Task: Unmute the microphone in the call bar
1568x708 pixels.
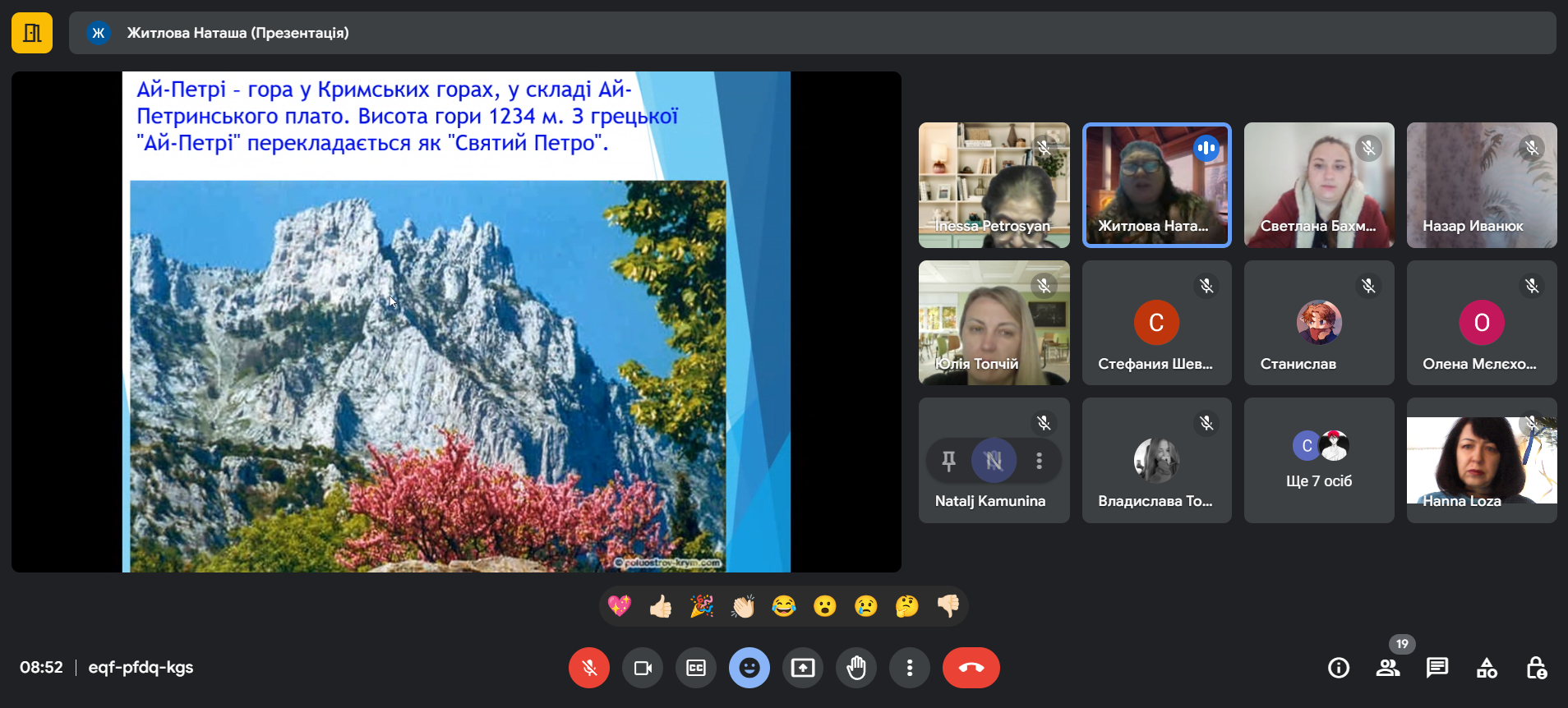Action: point(588,668)
